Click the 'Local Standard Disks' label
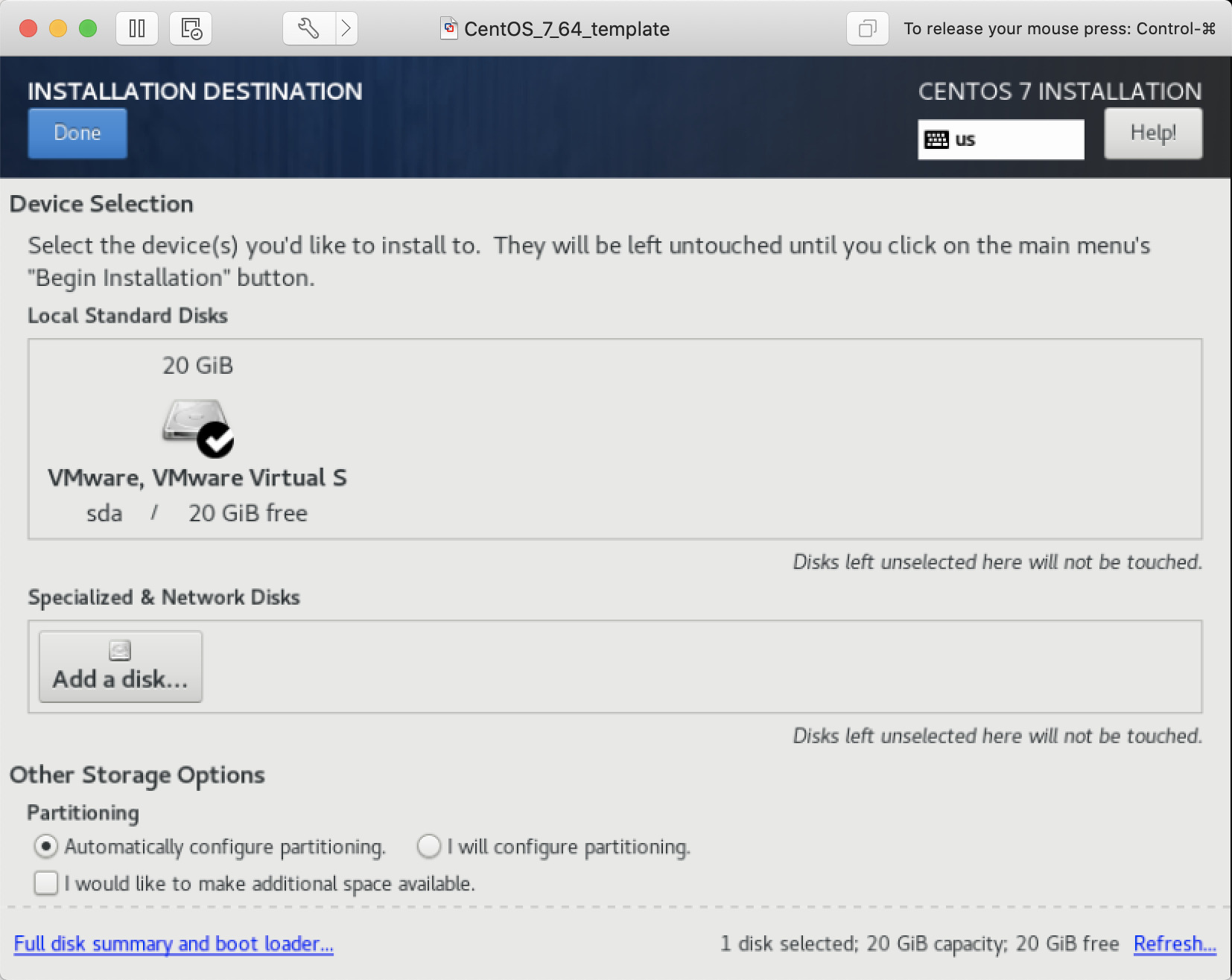Screen dimensions: 1232x980 click(128, 316)
